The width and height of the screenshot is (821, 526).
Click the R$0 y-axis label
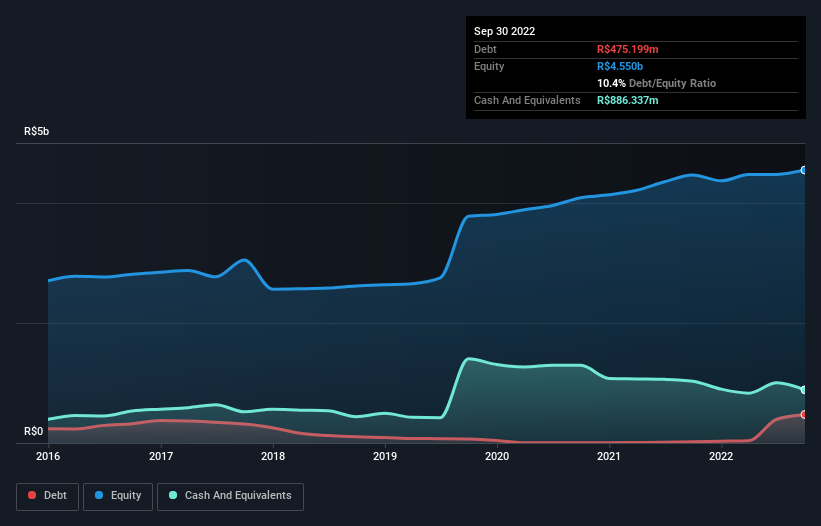pyautogui.click(x=34, y=431)
